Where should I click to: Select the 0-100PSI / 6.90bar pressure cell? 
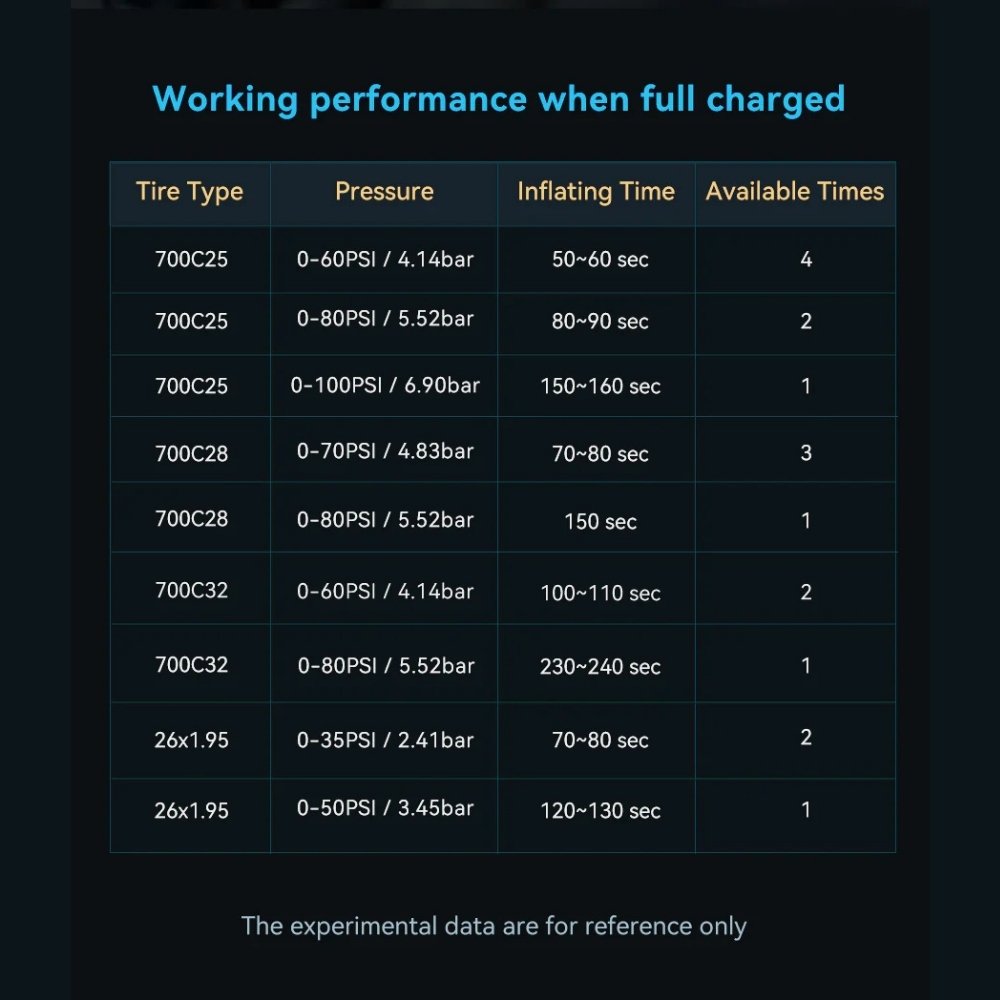pos(385,385)
